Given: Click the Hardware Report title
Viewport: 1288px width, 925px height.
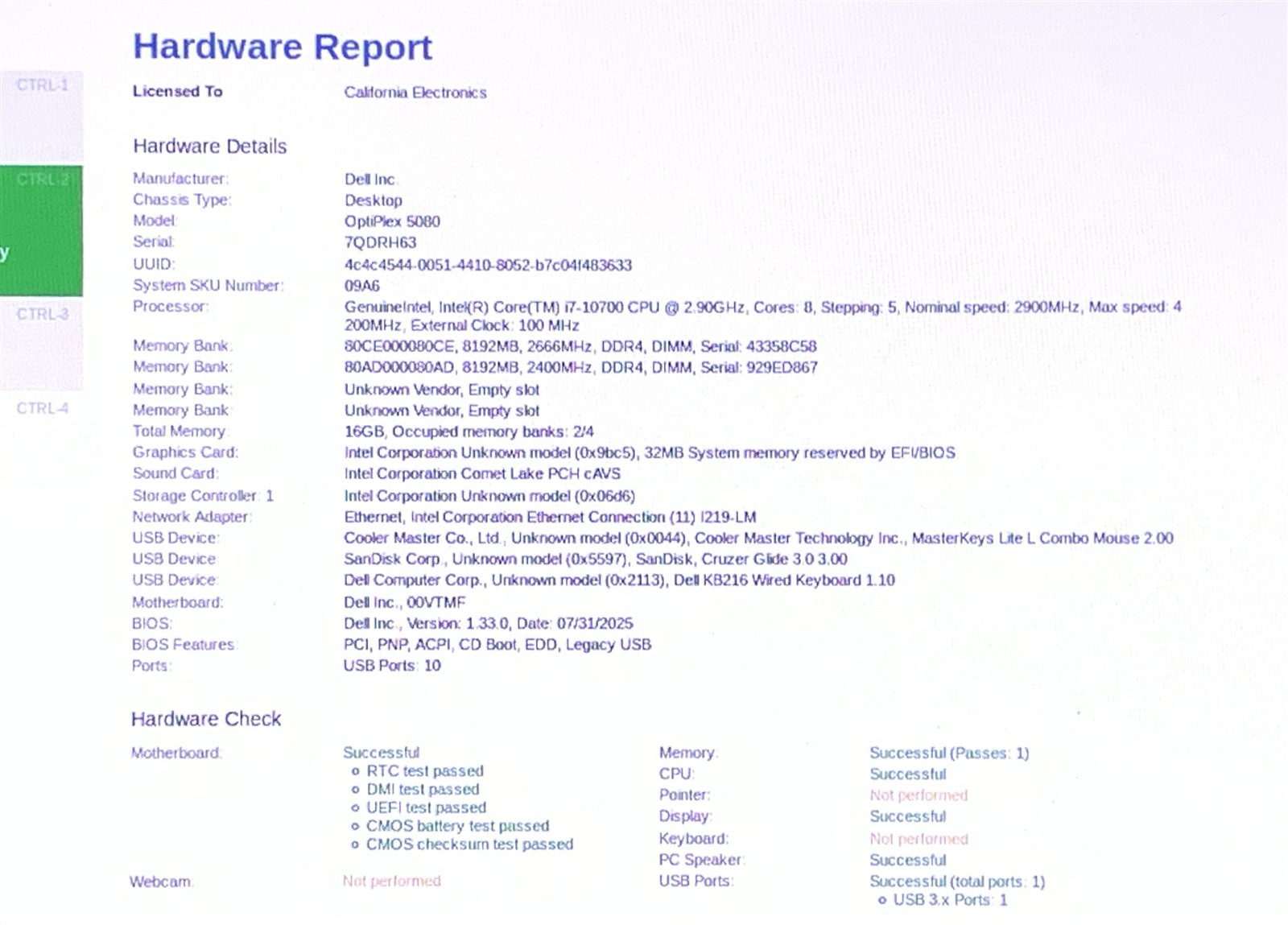Looking at the screenshot, I should click(x=283, y=47).
